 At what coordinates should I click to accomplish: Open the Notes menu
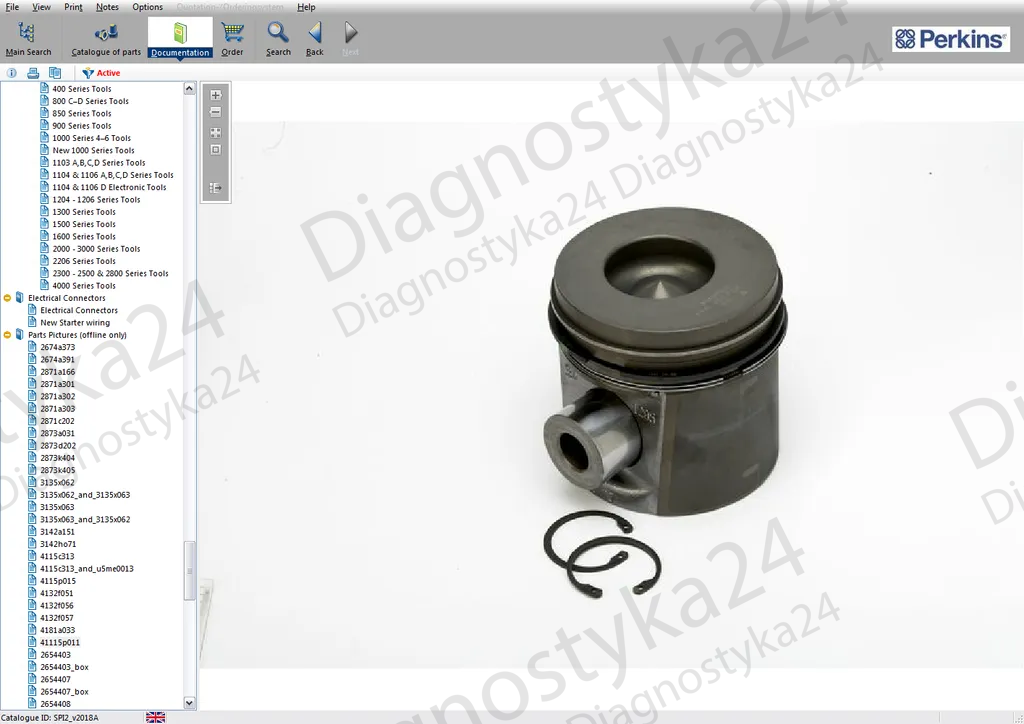click(x=107, y=7)
